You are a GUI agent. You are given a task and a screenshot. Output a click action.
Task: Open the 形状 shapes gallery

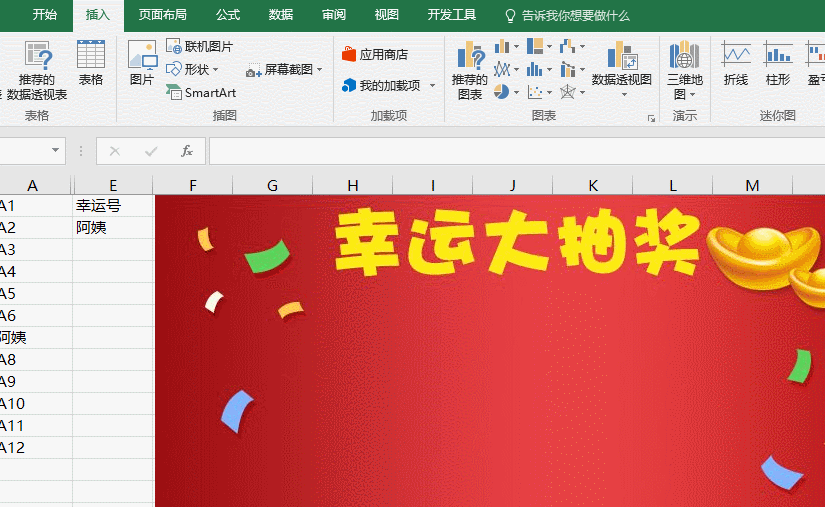(192, 69)
